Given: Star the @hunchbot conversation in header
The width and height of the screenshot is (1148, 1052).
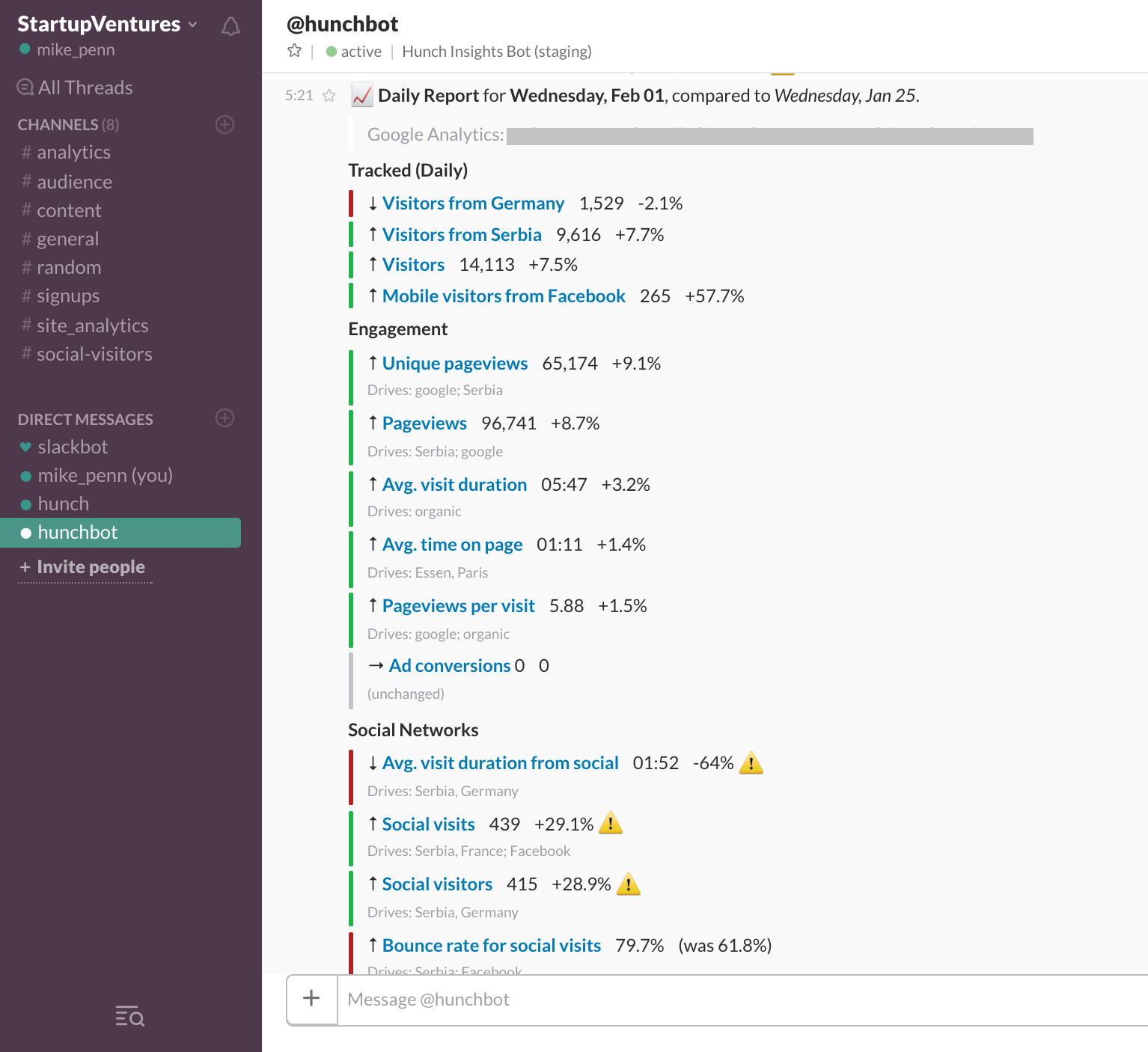Looking at the screenshot, I should tap(294, 51).
